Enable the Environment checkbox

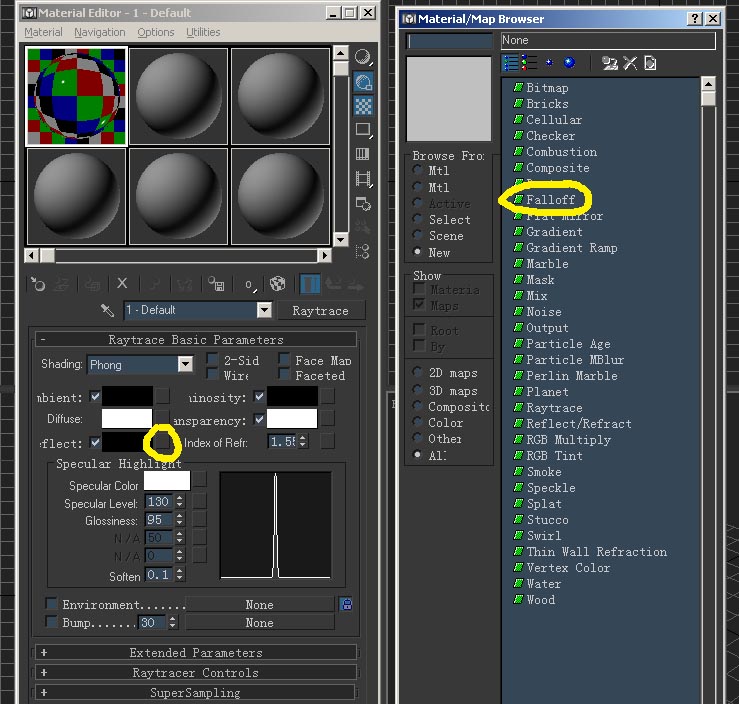tap(51, 604)
